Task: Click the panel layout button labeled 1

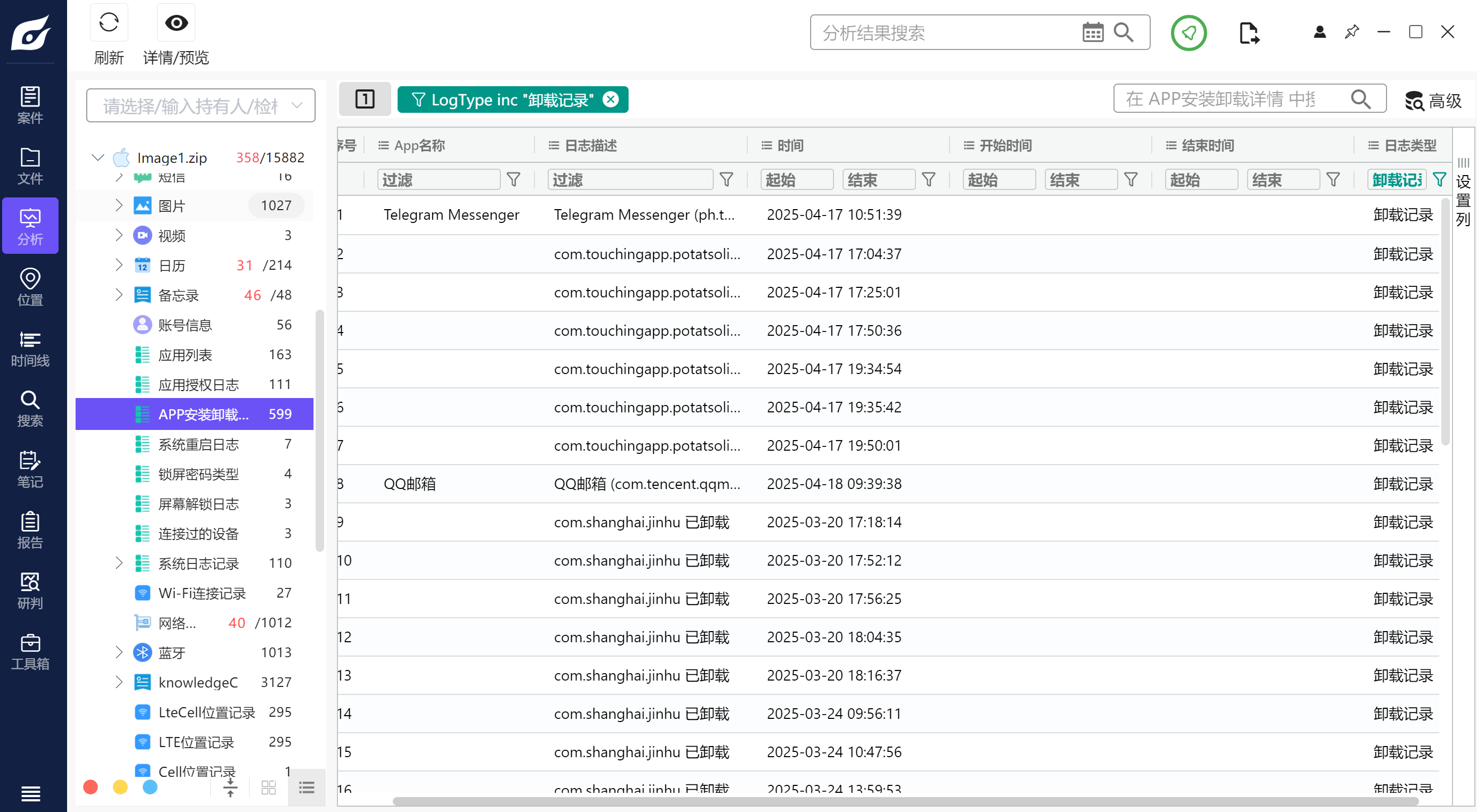Action: pos(365,99)
